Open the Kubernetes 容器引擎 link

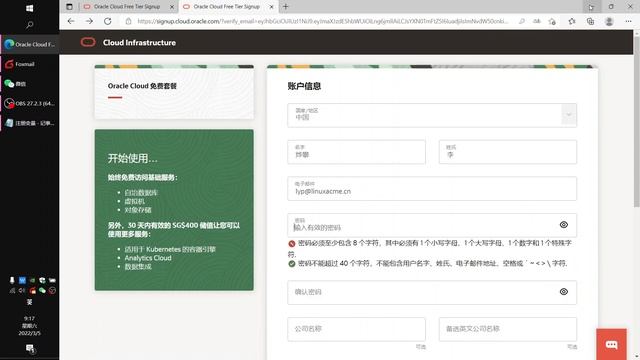[x=170, y=249]
